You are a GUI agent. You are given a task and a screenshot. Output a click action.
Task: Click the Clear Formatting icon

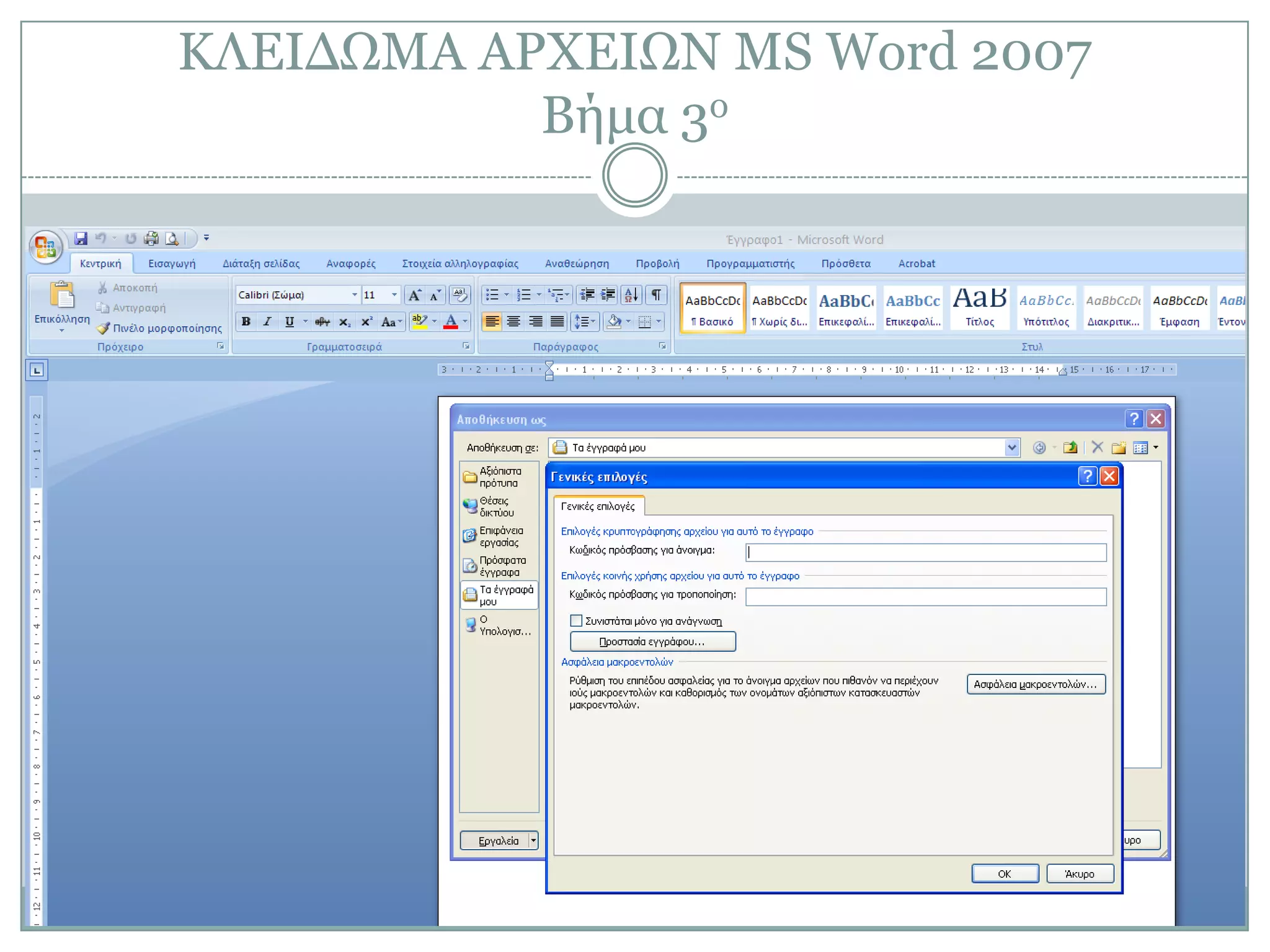click(x=460, y=295)
